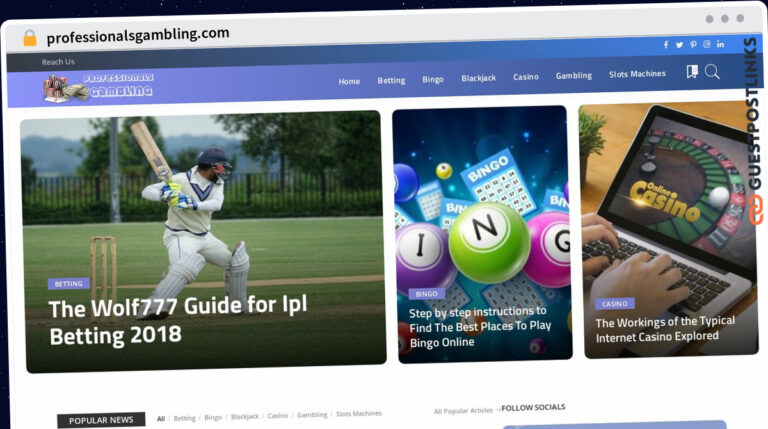Open the bookmarks icon in the header
This screenshot has height=429, width=768.
click(x=692, y=72)
